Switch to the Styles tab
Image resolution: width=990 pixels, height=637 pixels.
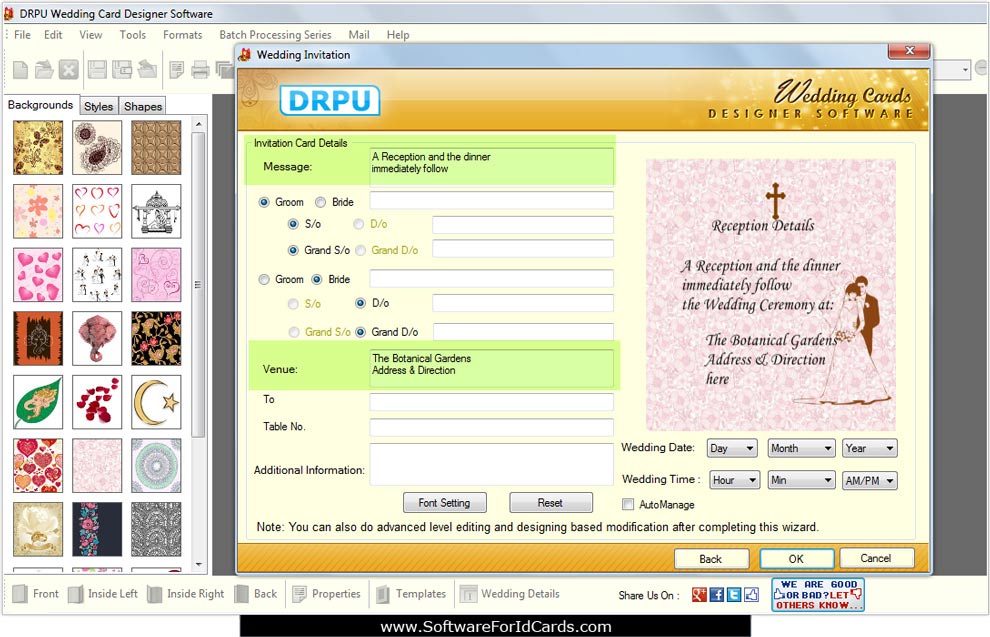click(x=98, y=106)
